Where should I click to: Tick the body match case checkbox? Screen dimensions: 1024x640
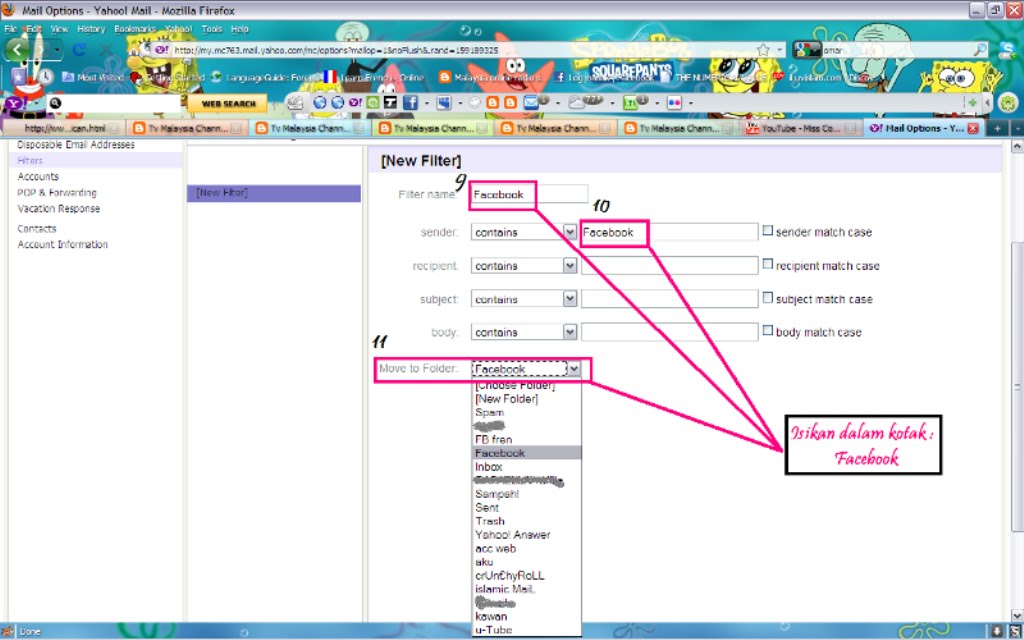[x=768, y=330]
